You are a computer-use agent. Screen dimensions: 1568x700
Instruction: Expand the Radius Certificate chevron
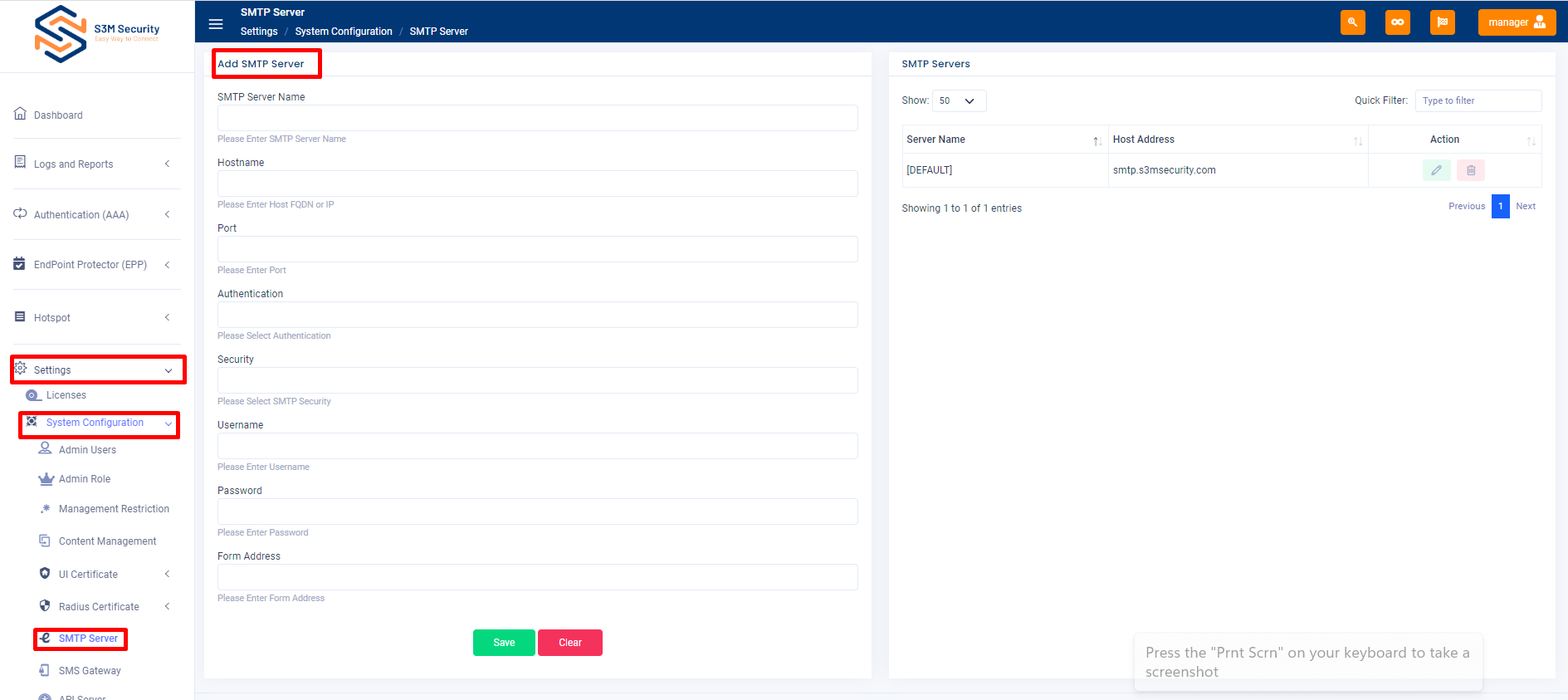167,606
